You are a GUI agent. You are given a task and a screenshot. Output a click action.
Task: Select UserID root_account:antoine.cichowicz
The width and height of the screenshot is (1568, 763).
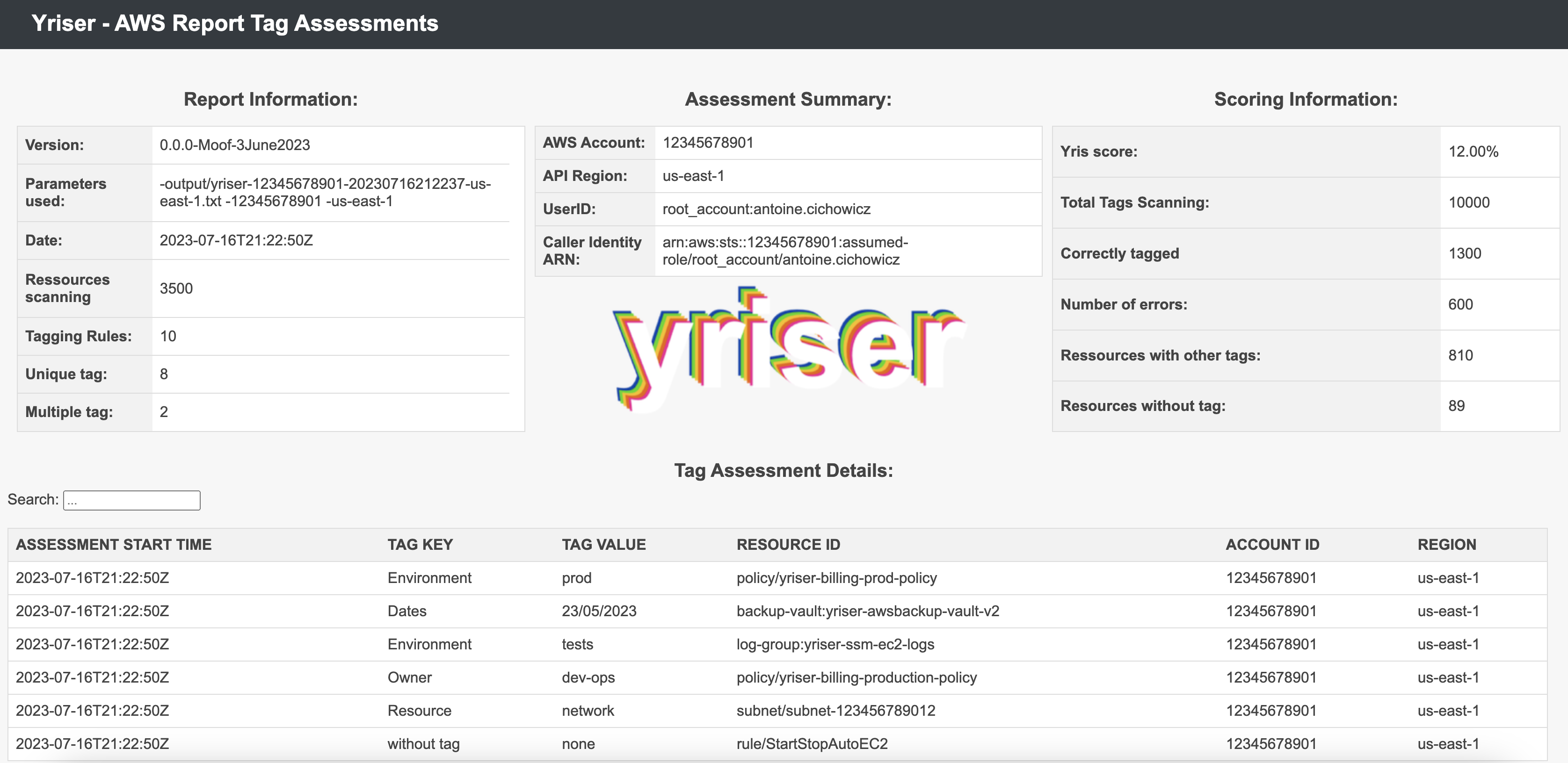pyautogui.click(x=766, y=209)
